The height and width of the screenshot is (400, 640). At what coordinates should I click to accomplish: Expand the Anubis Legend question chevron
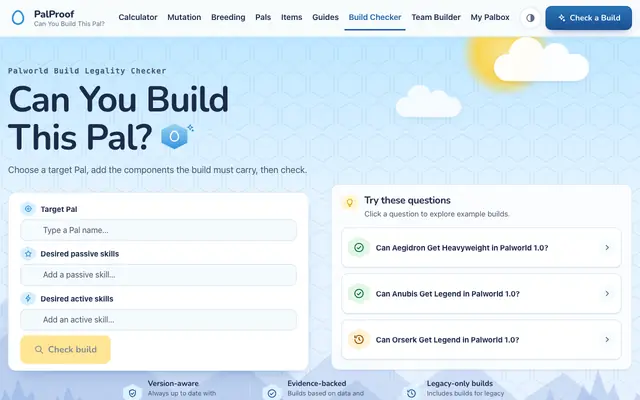pos(607,293)
